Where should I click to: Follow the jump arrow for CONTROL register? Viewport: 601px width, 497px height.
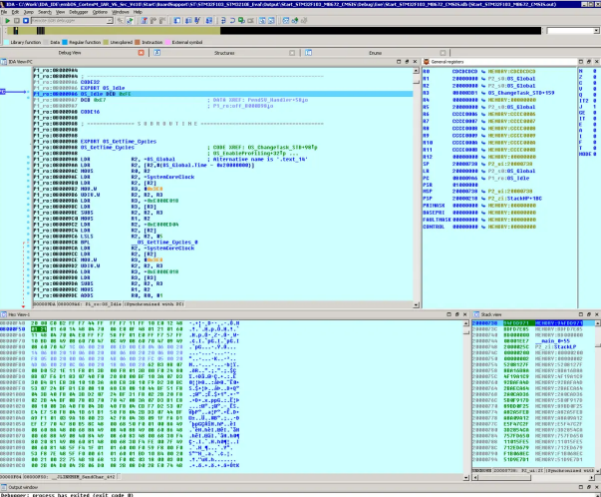(483, 227)
